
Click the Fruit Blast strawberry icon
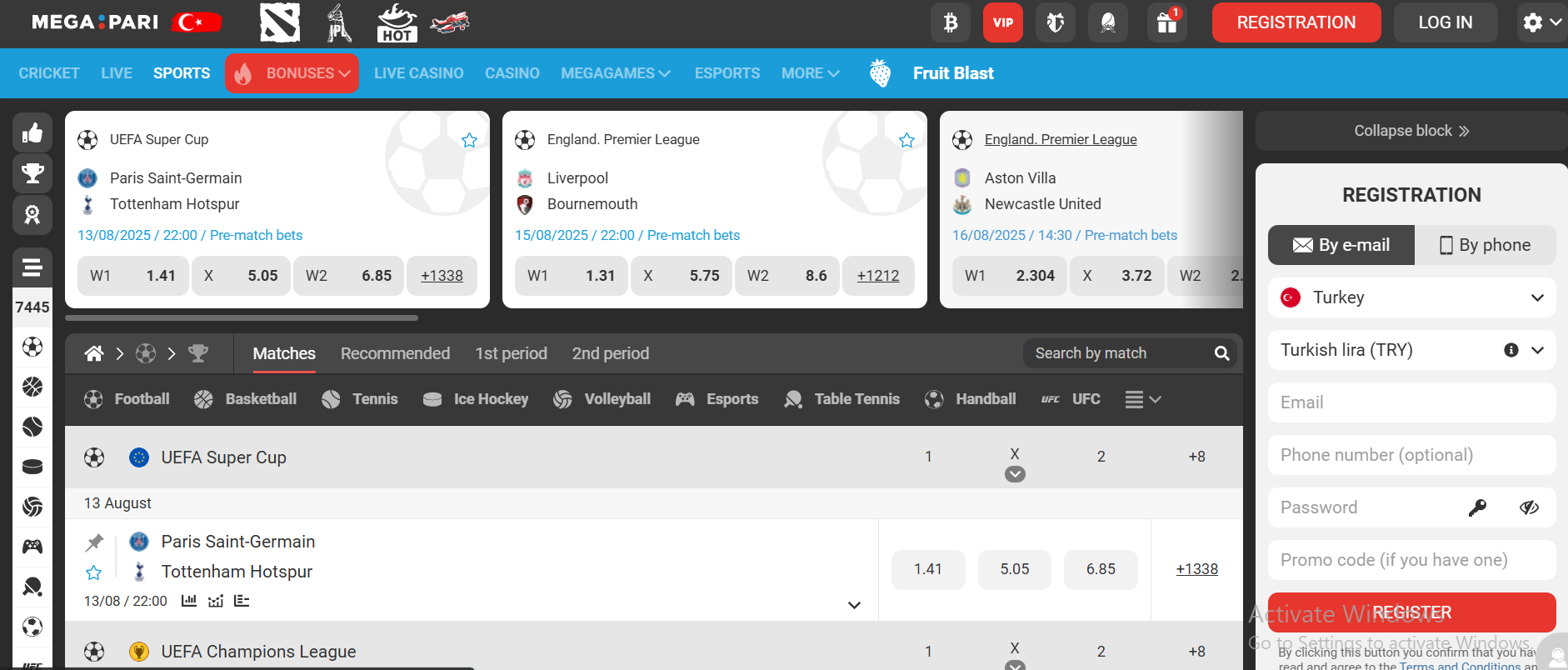pos(880,73)
